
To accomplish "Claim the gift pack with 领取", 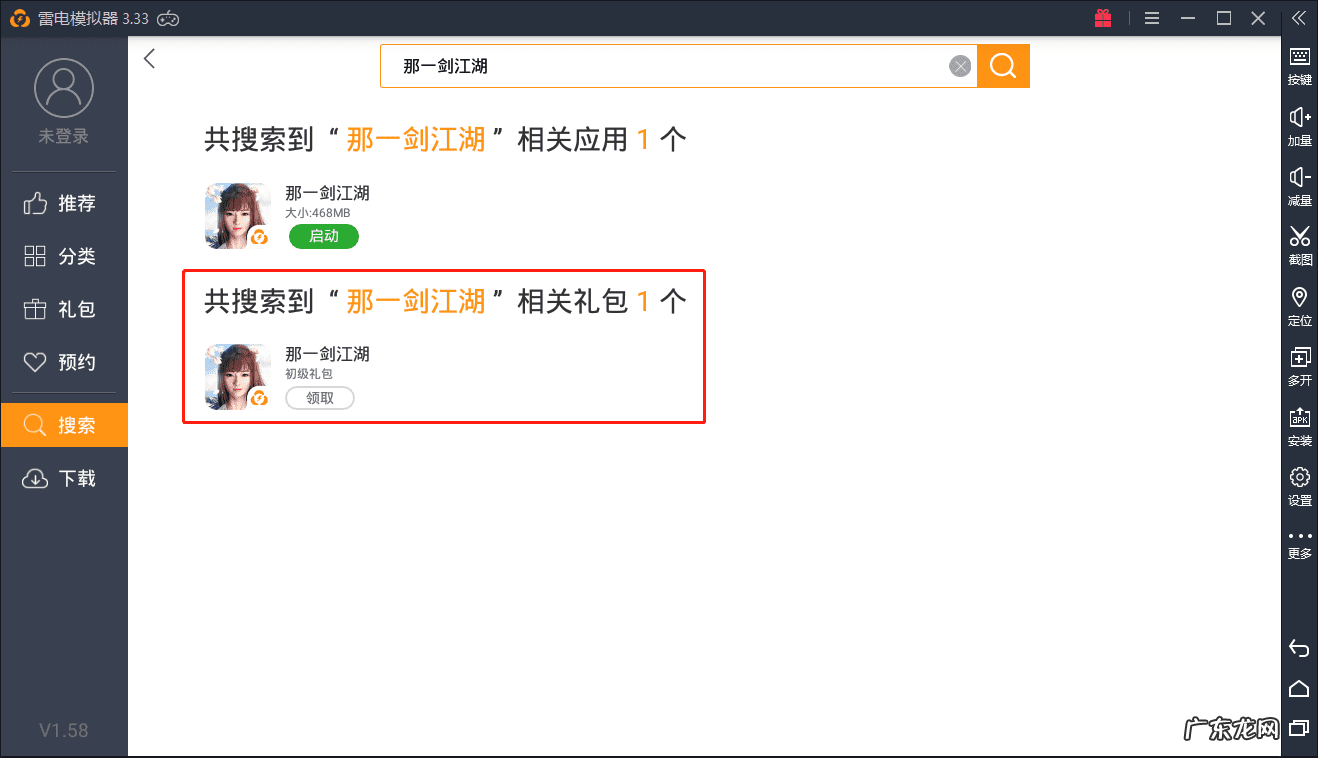I will (320, 398).
